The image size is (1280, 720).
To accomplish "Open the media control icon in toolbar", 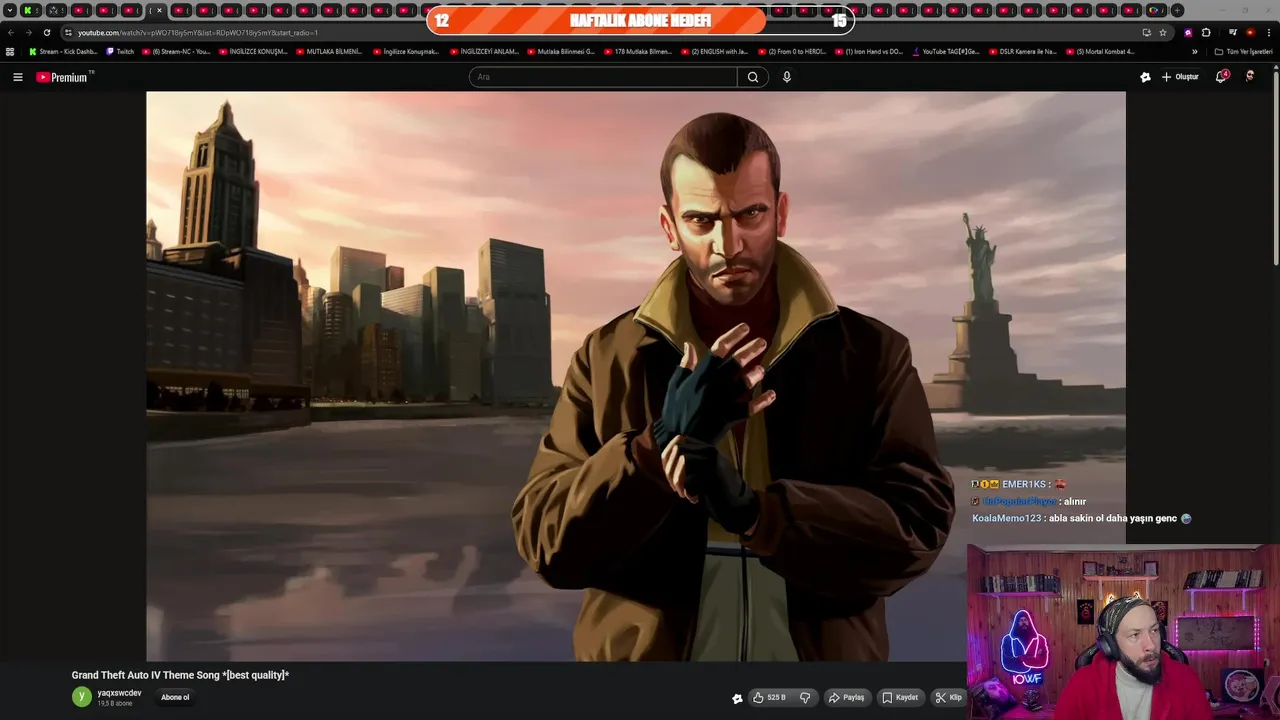I will (1233, 32).
